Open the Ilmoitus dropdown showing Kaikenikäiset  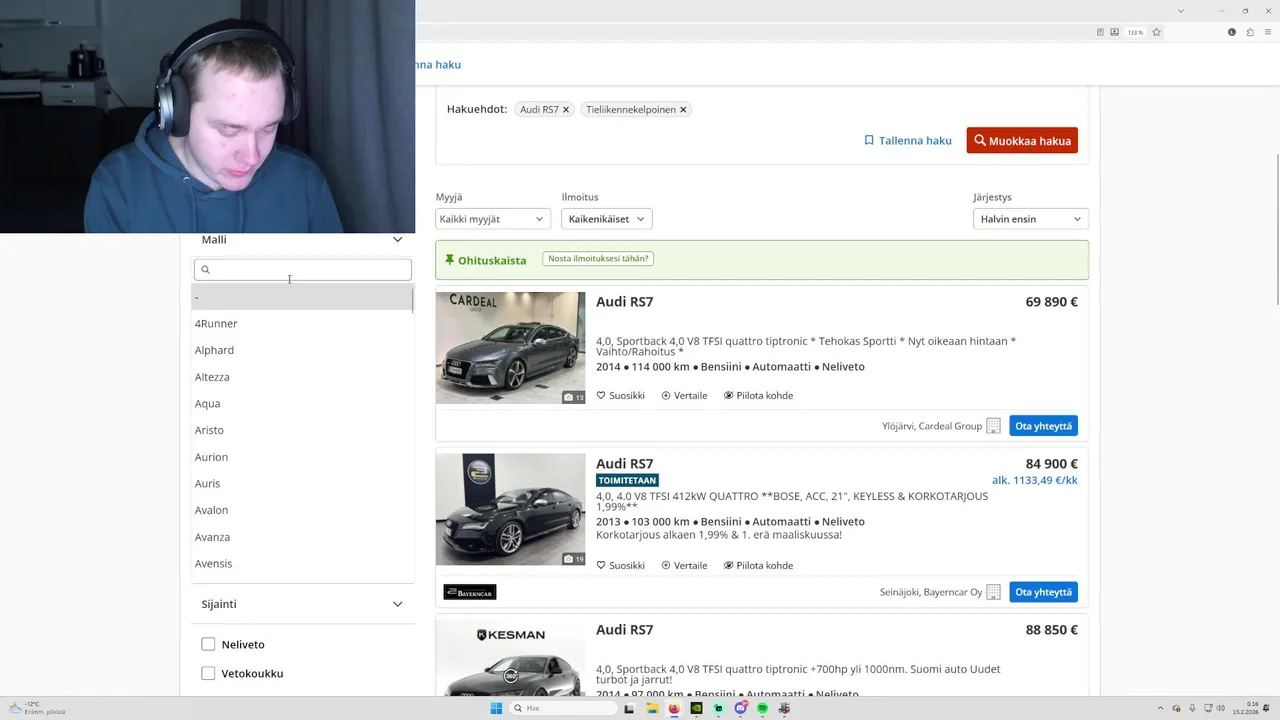click(x=607, y=219)
